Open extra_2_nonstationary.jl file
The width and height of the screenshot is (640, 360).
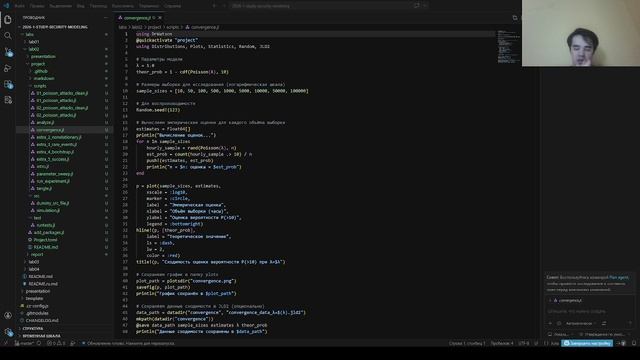click(x=59, y=137)
